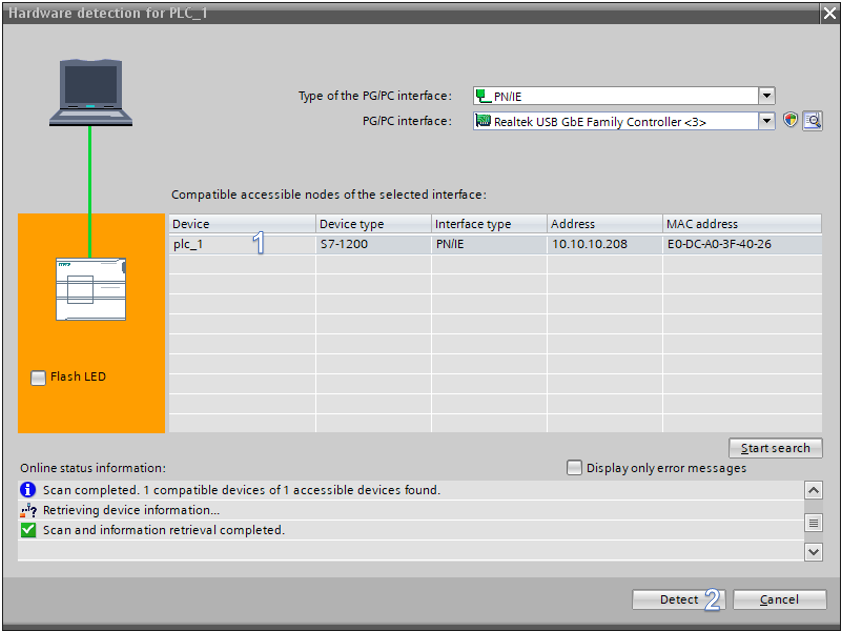Sort by the Device column header
The width and height of the screenshot is (843, 632).
[x=242, y=224]
